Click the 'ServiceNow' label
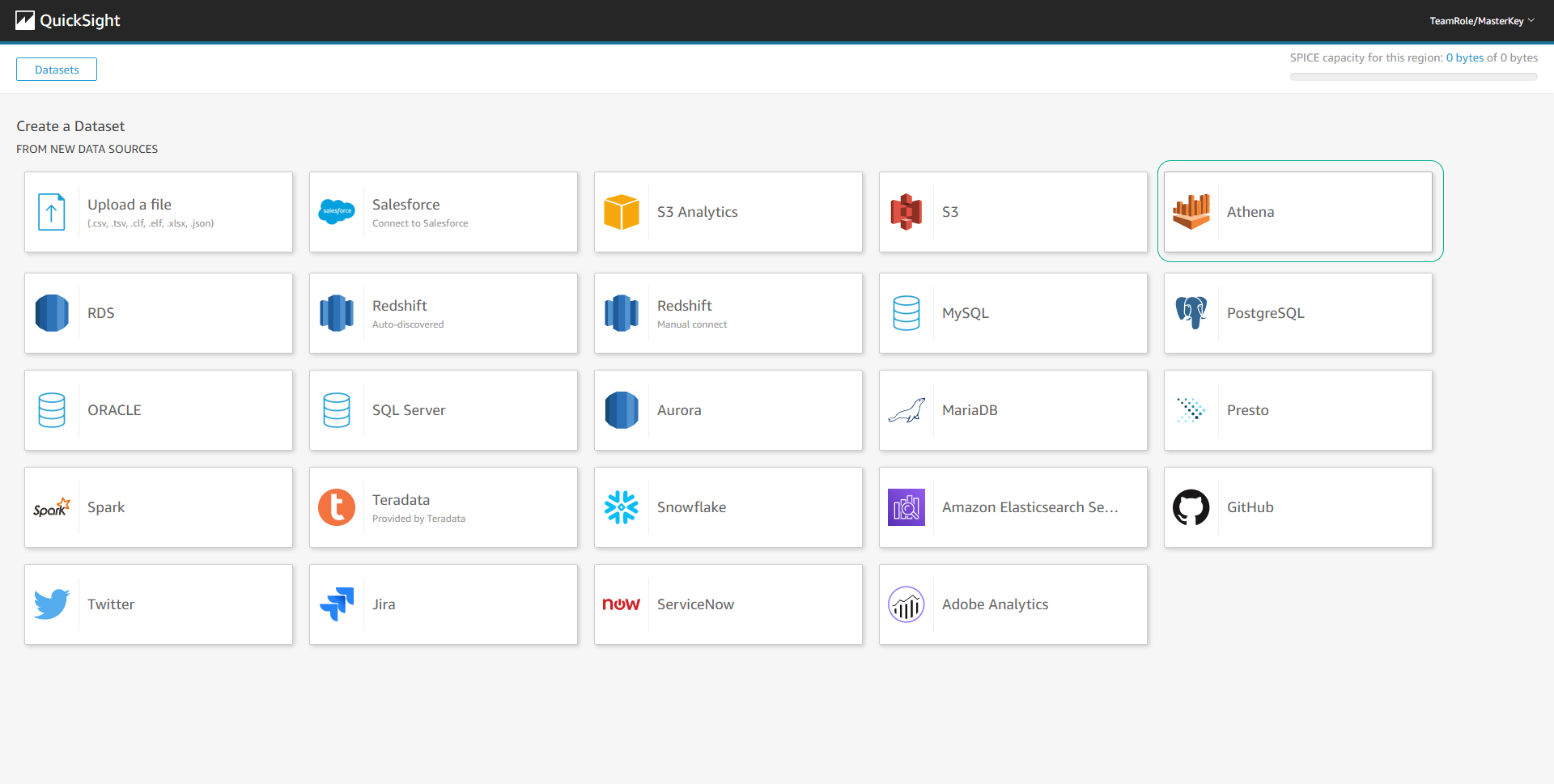The height and width of the screenshot is (784, 1554). [696, 604]
